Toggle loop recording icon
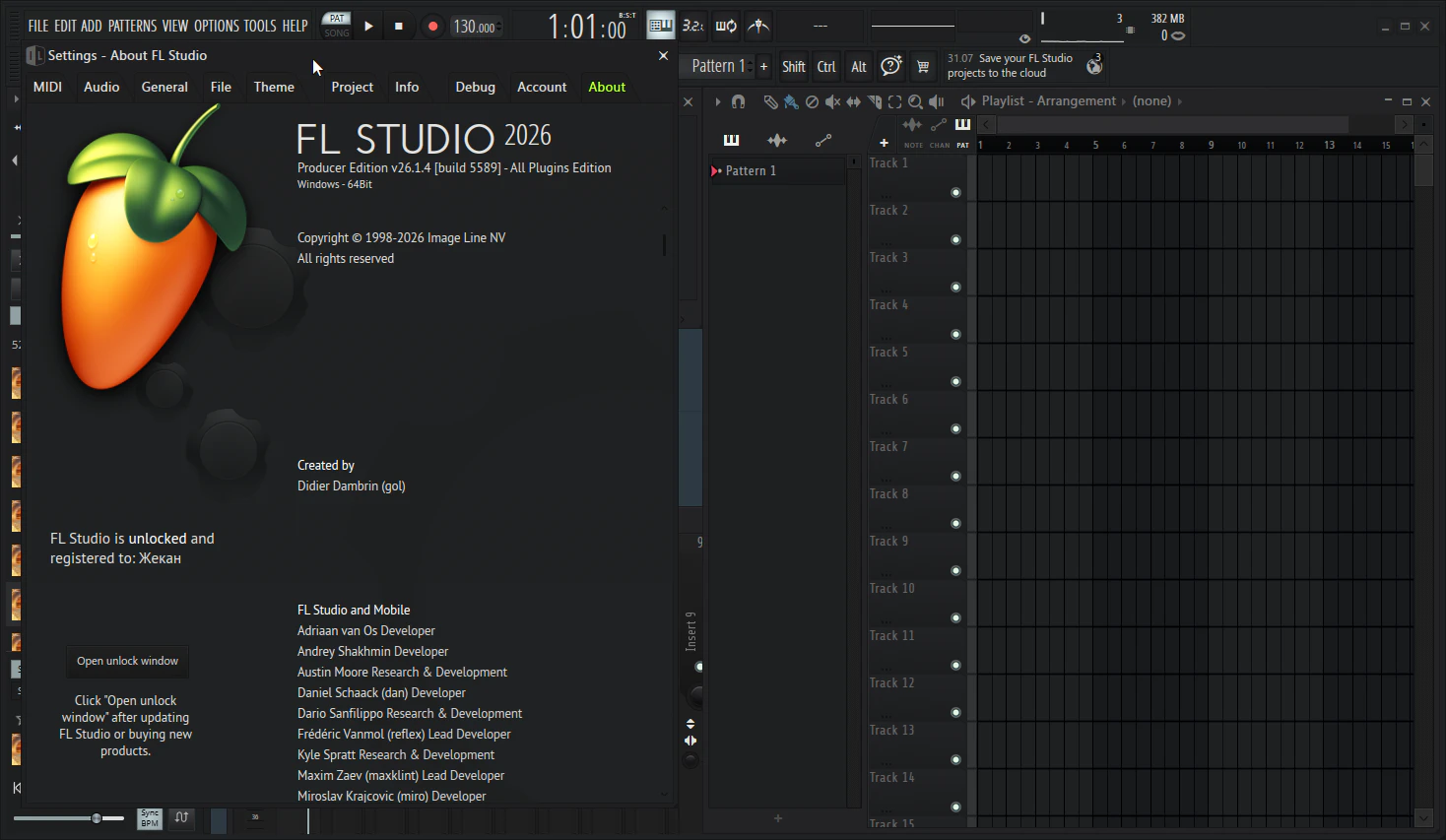The width and height of the screenshot is (1446, 840). click(726, 26)
